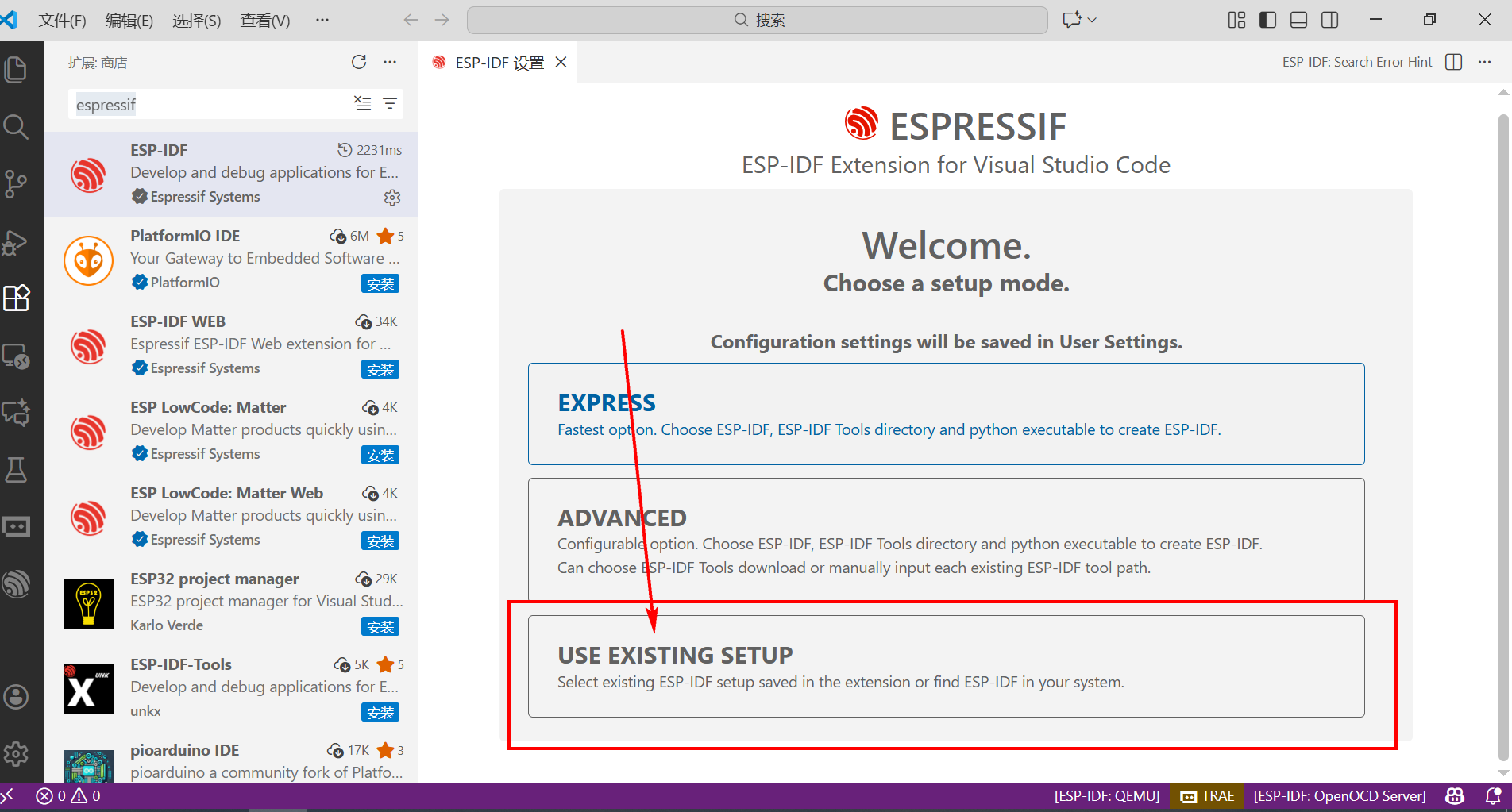Viewport: 1512px width, 812px height.
Task: Select the ESP-IDF extension in the list
Action: point(231,175)
